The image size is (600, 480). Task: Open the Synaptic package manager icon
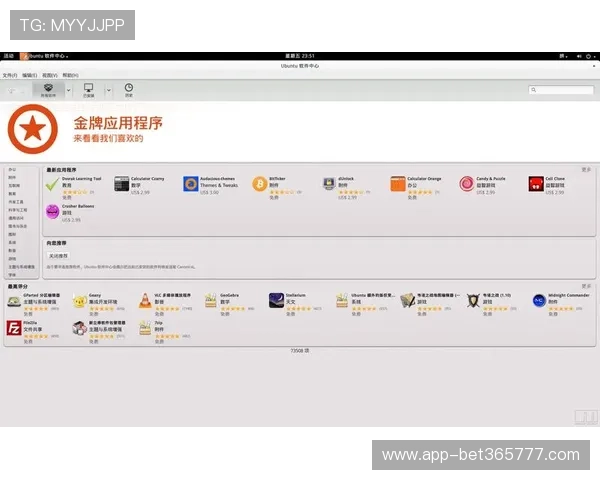80,328
